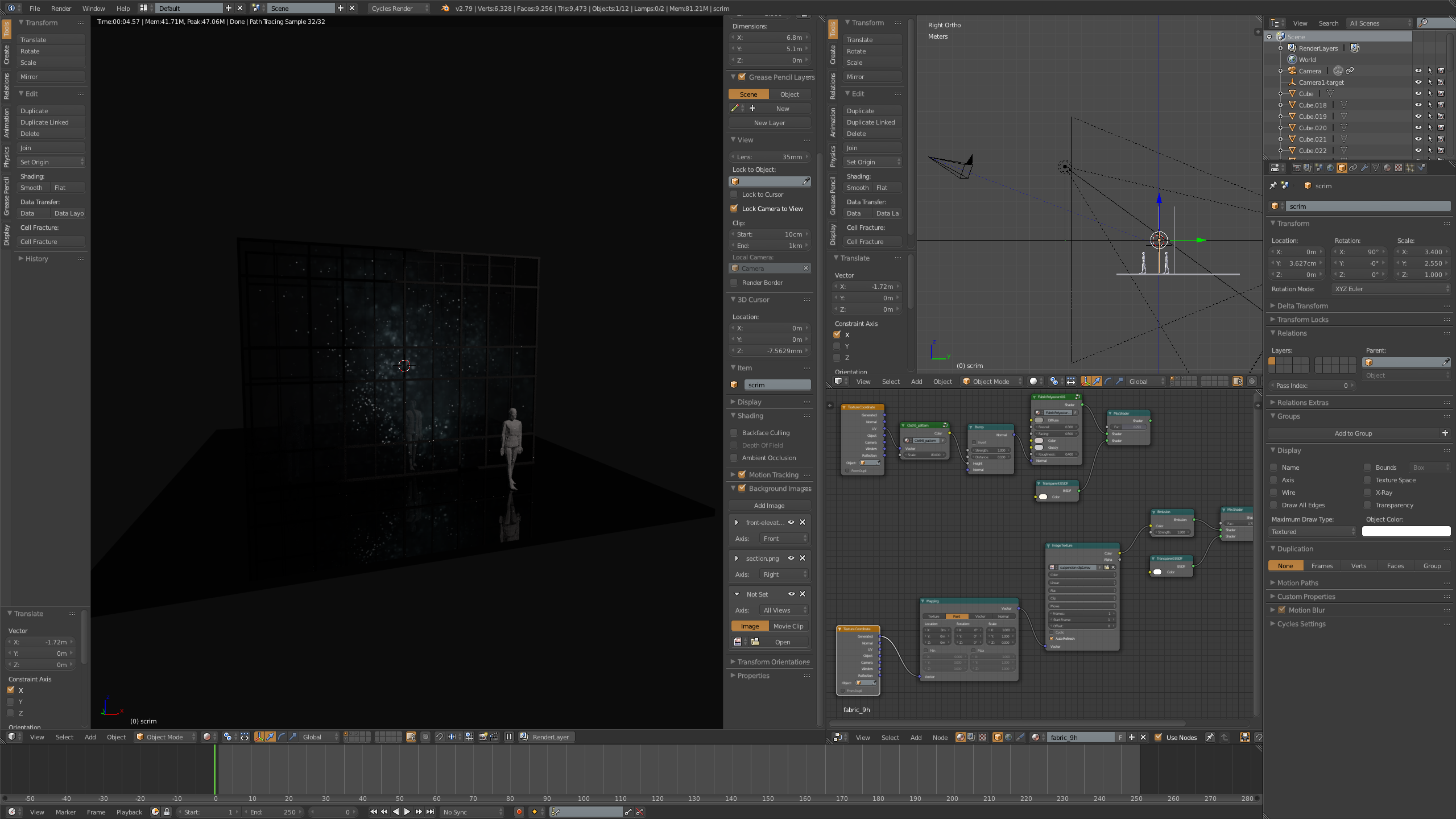Viewport: 1456px width, 819px height.
Task: Click the white Object Color swatch
Action: tap(1406, 532)
